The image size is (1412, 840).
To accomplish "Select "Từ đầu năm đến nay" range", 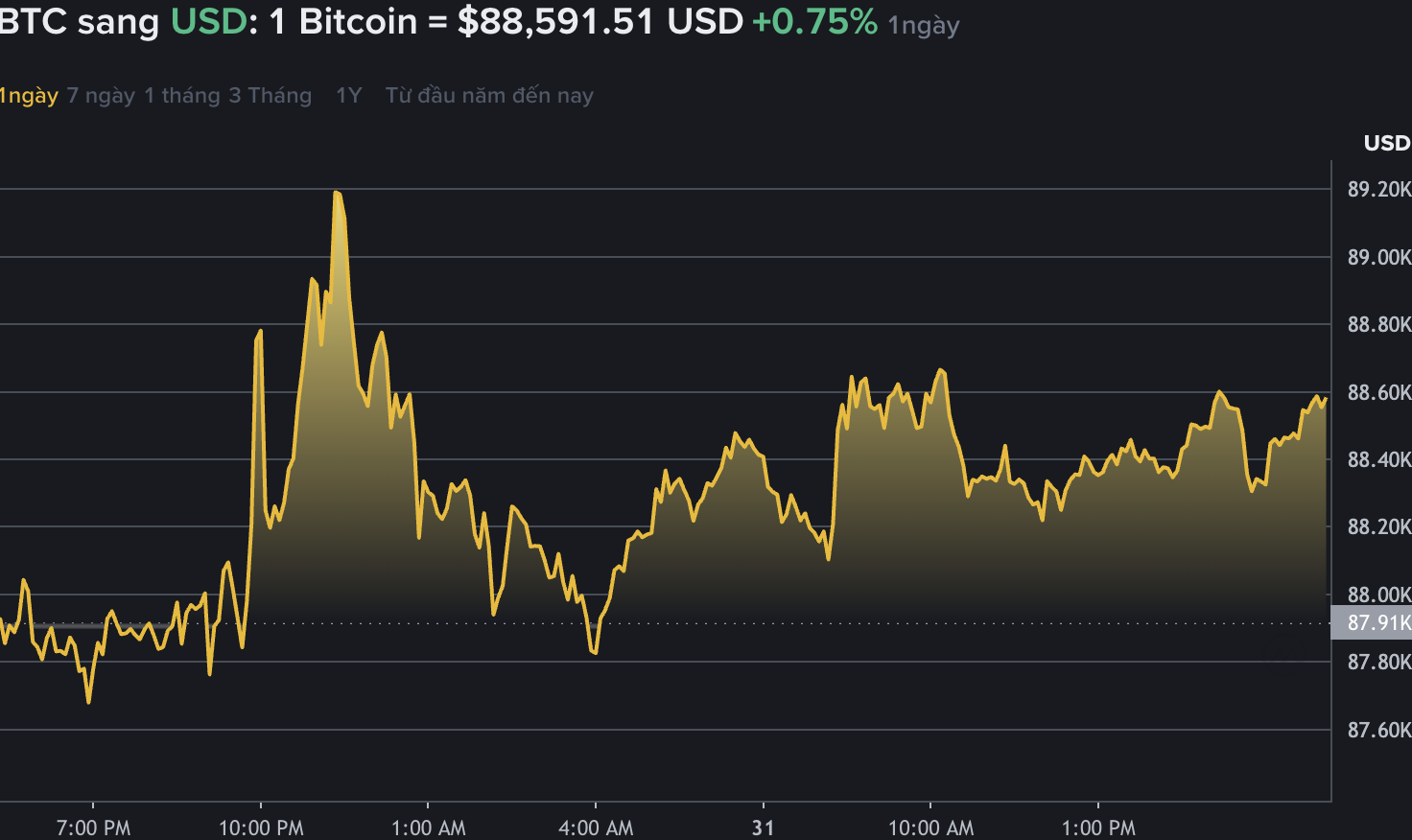I will tap(489, 95).
